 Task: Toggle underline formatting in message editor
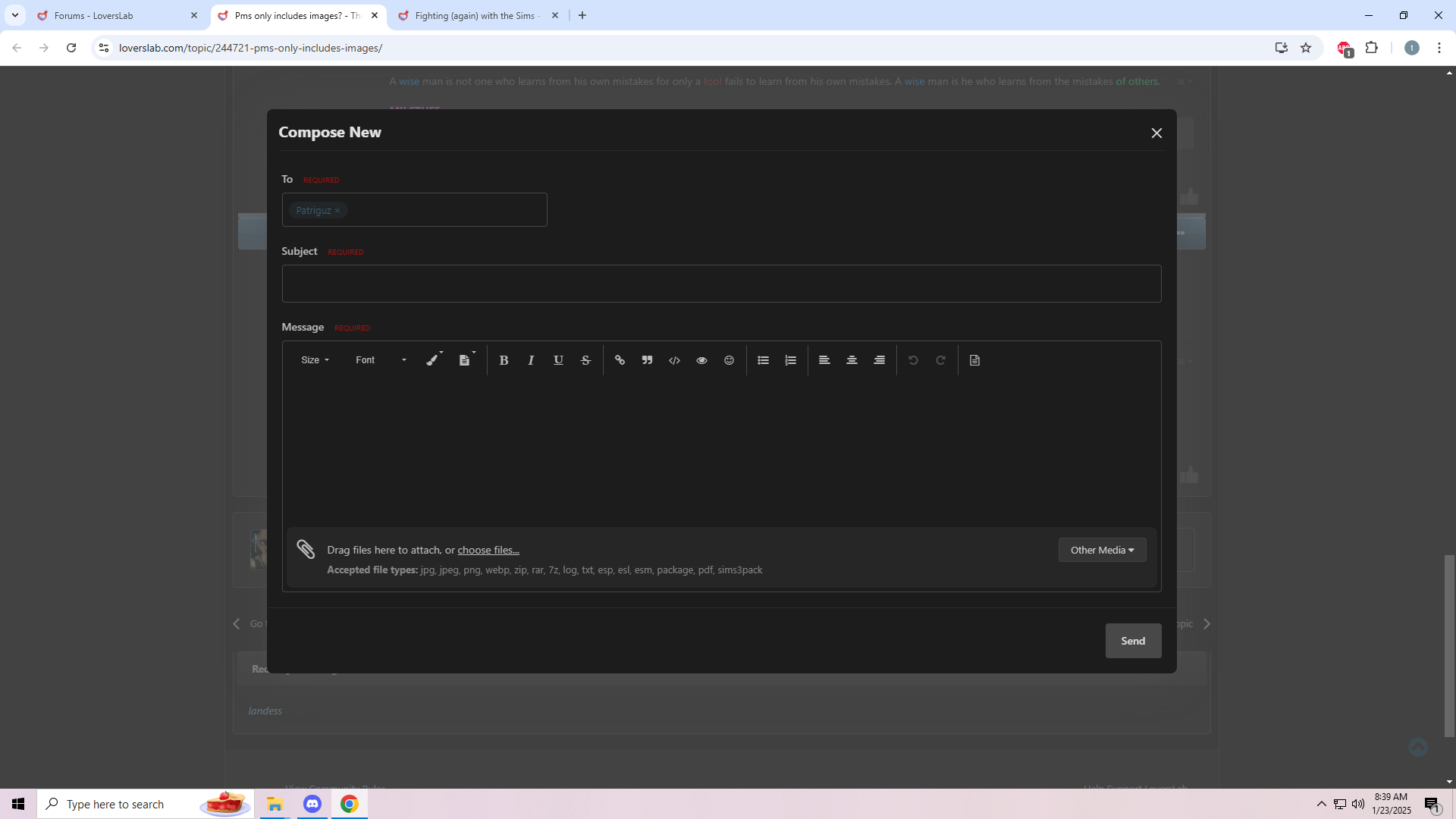pyautogui.click(x=558, y=360)
